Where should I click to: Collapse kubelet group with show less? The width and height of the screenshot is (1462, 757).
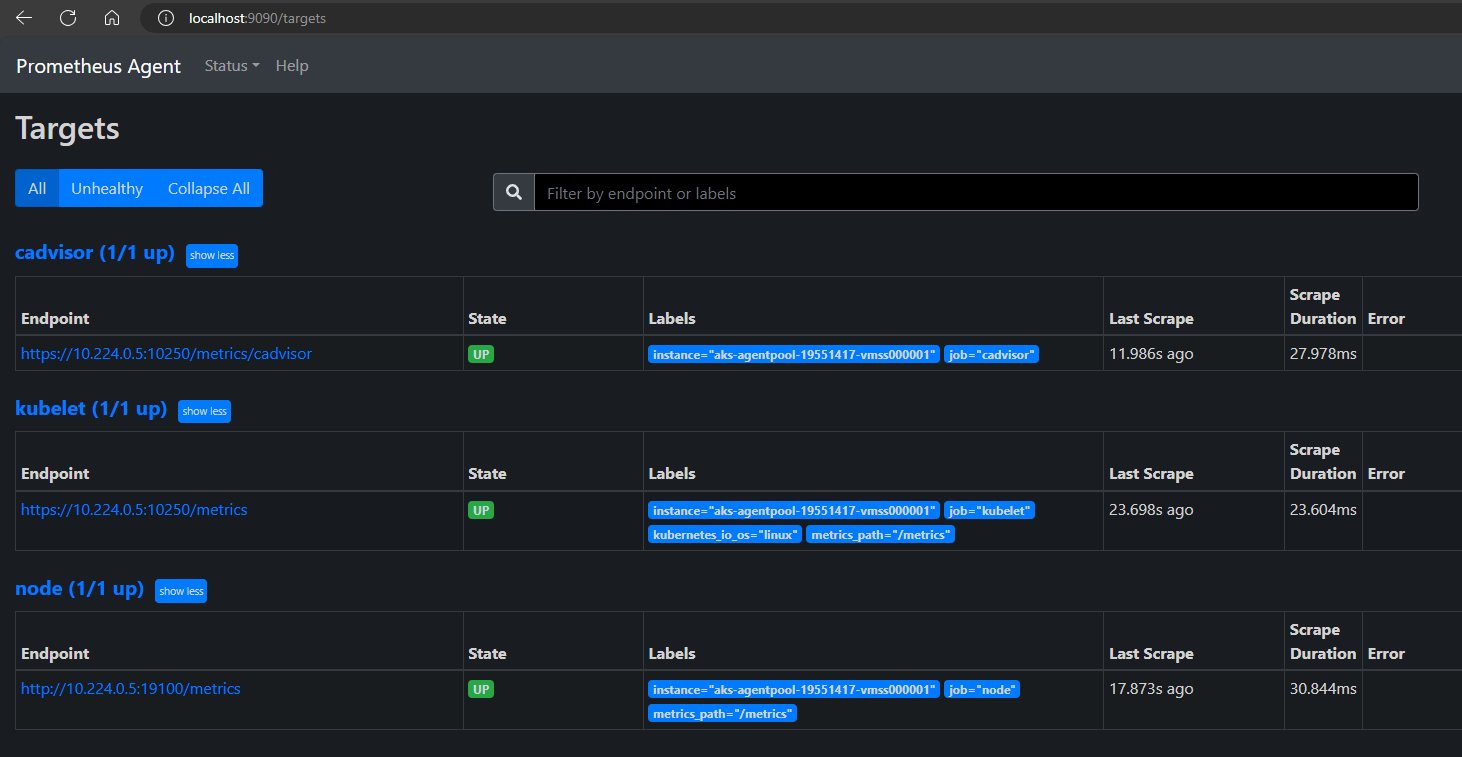tap(204, 411)
